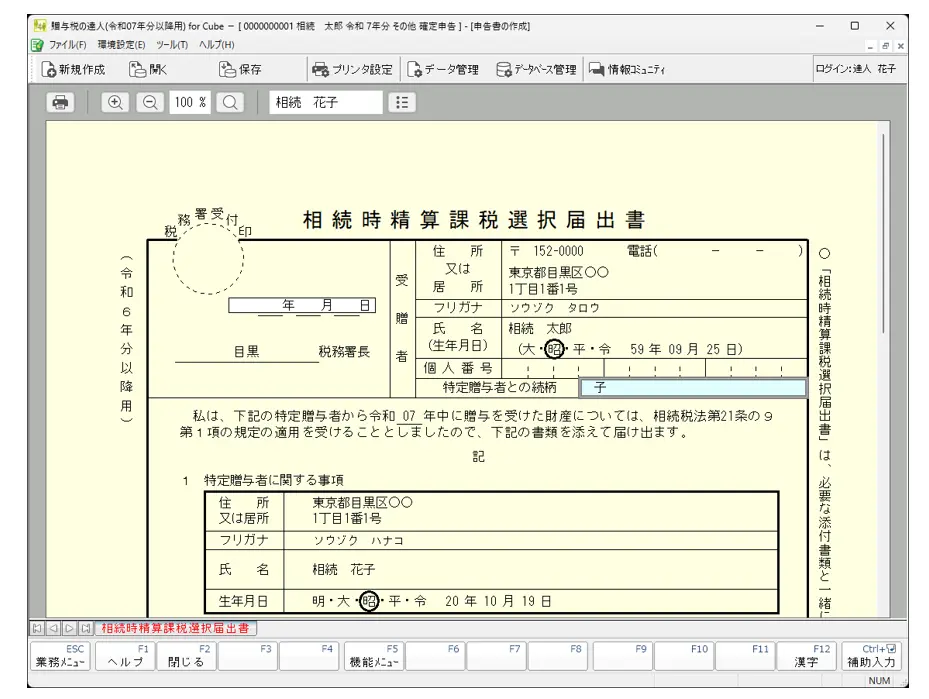This screenshot has height=699, width=929.
Task: Click the 特定贈与者との続柄 input field
Action: (693, 387)
